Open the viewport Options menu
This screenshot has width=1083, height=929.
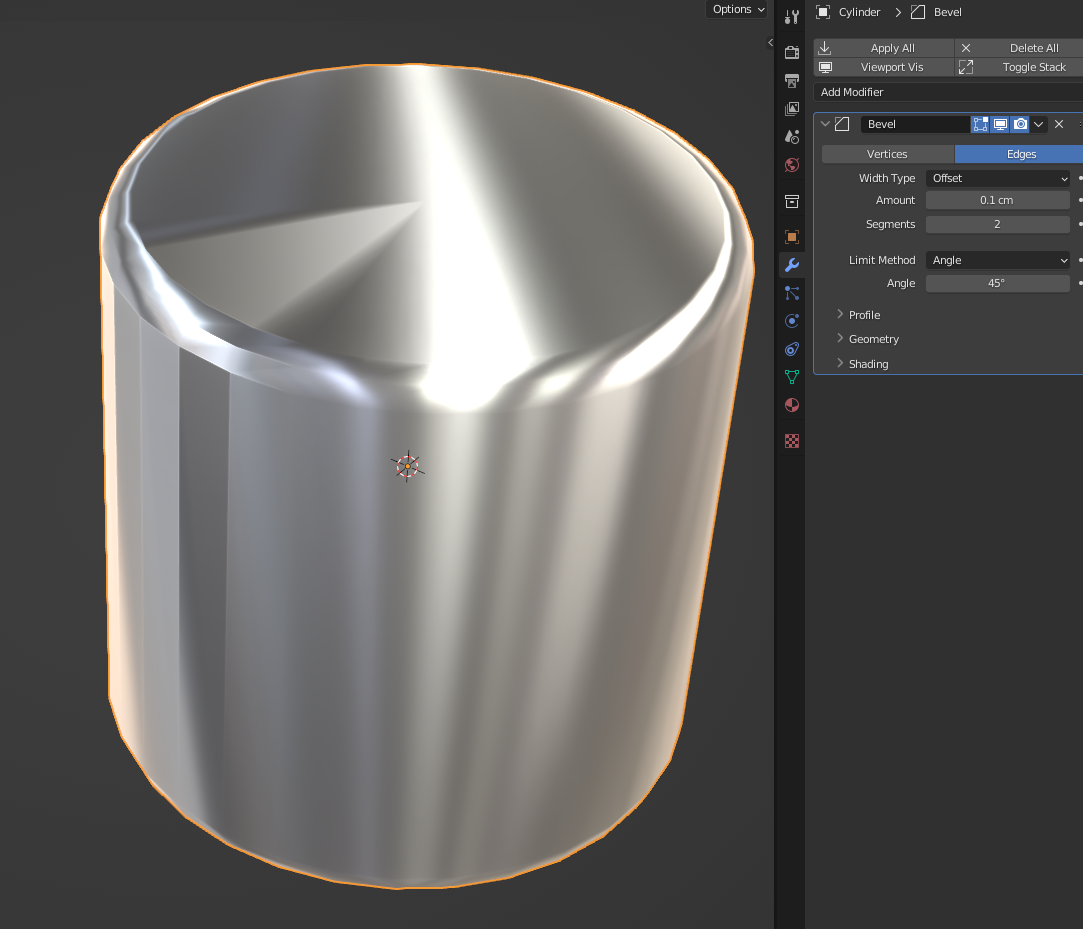click(x=738, y=9)
